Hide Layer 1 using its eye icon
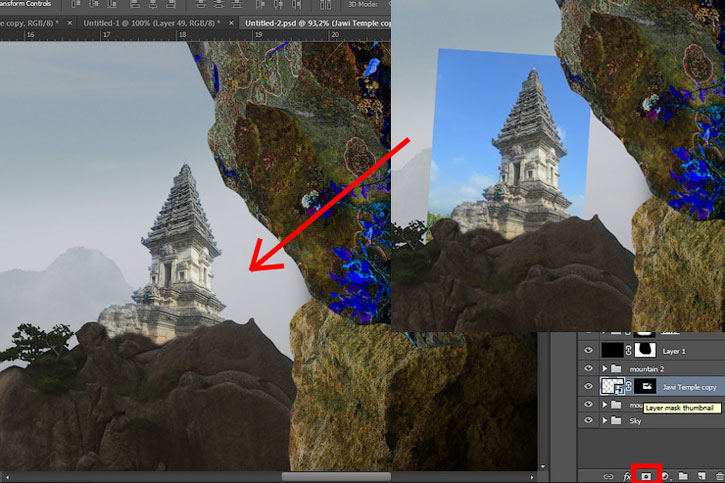725x483 pixels. (588, 350)
